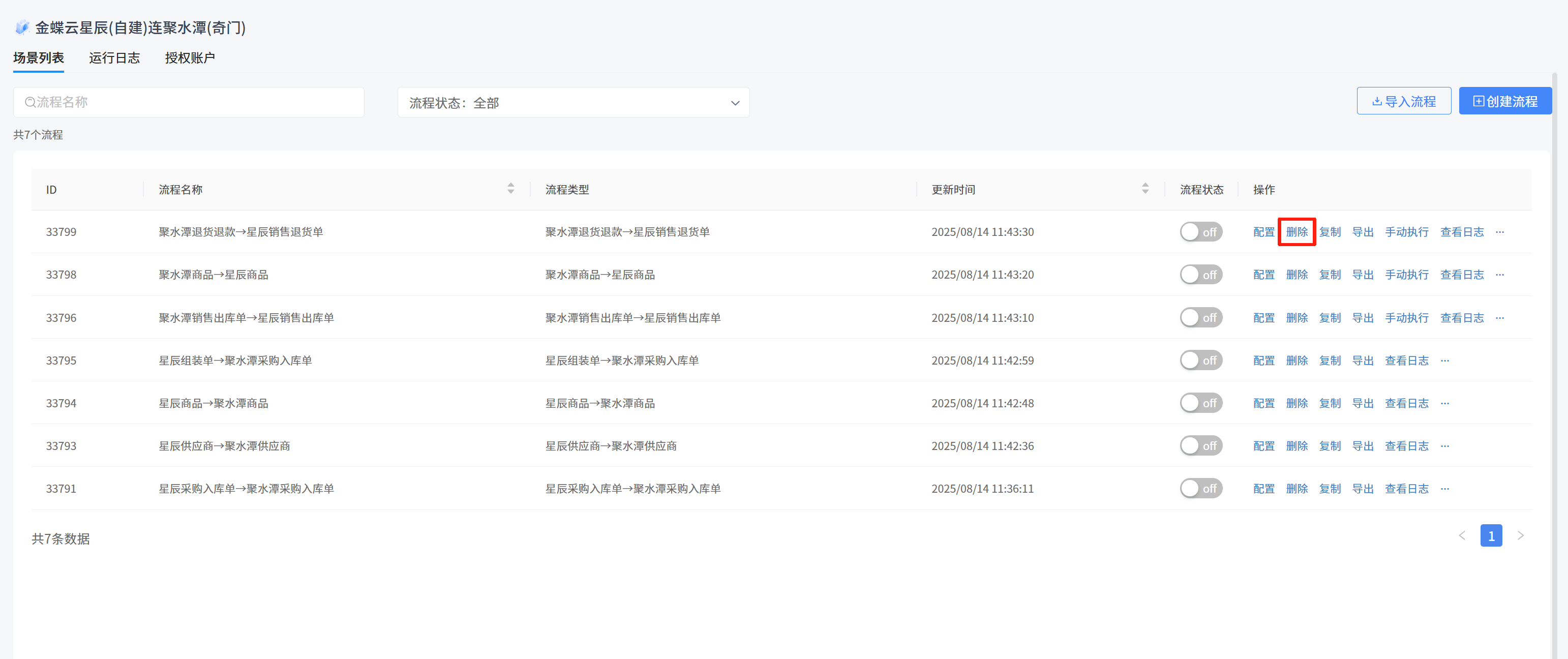The image size is (1568, 659).
Task: Switch to 授权账户 tab
Action: click(x=189, y=58)
